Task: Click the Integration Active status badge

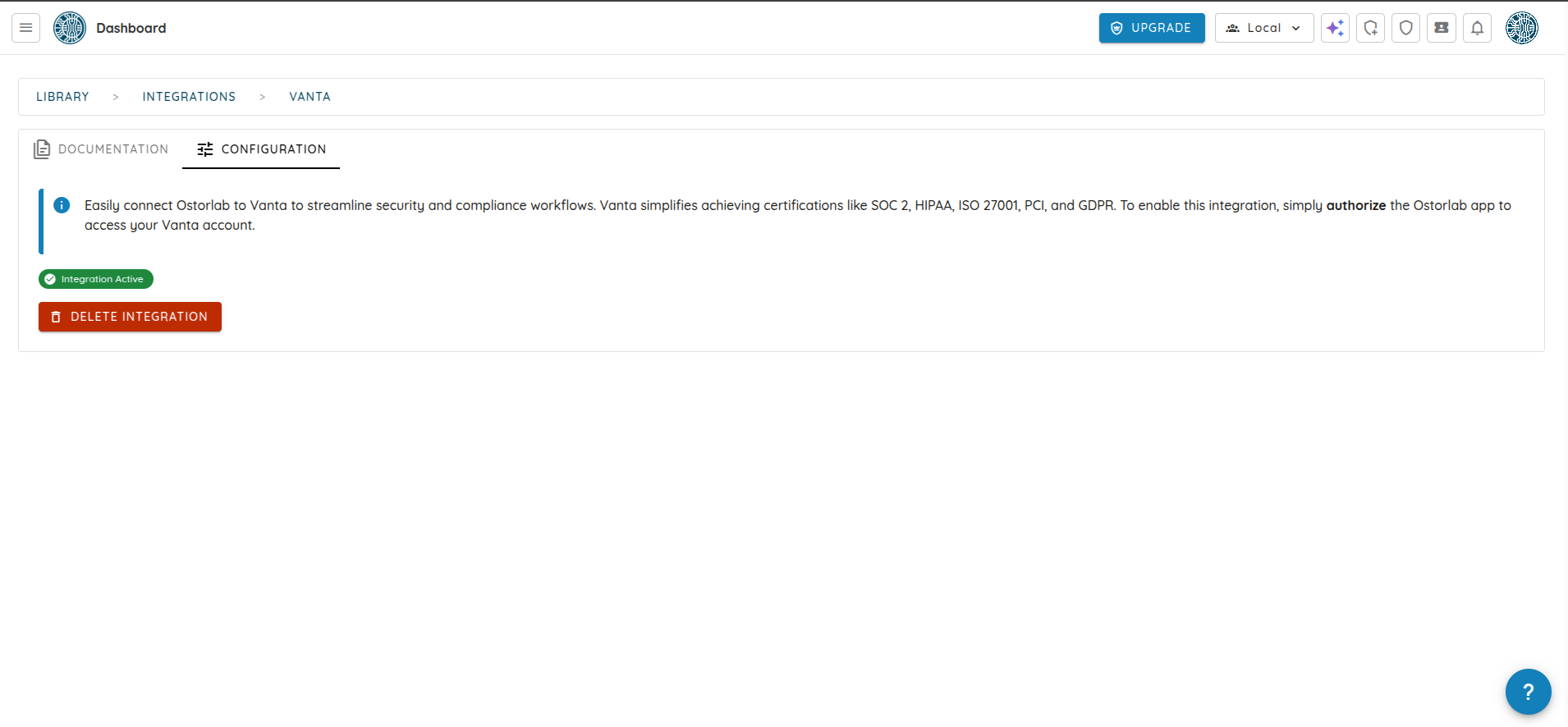Action: coord(96,279)
